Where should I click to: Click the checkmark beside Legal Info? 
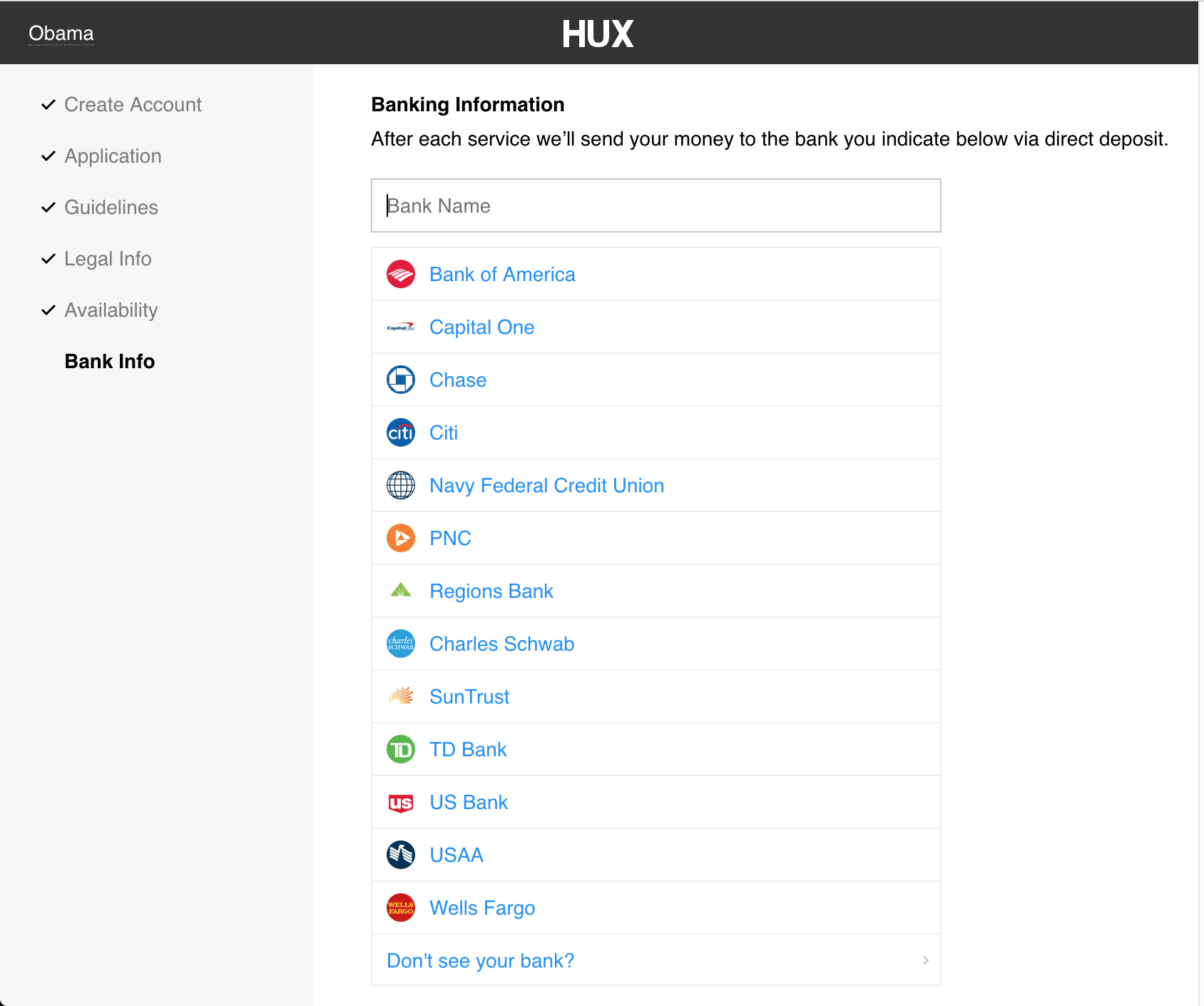tap(49, 259)
